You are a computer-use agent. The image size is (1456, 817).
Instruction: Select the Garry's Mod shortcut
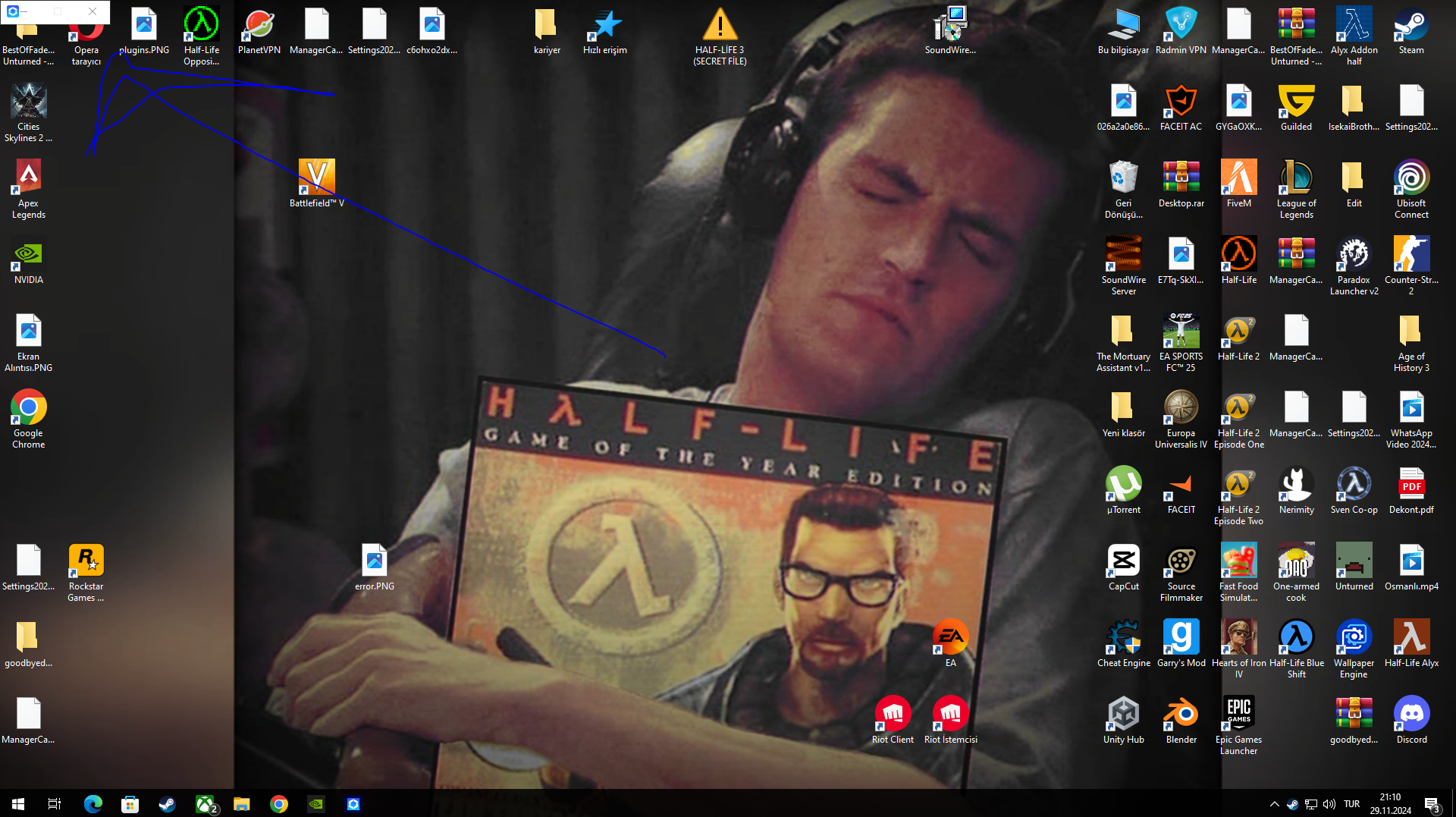(x=1181, y=644)
